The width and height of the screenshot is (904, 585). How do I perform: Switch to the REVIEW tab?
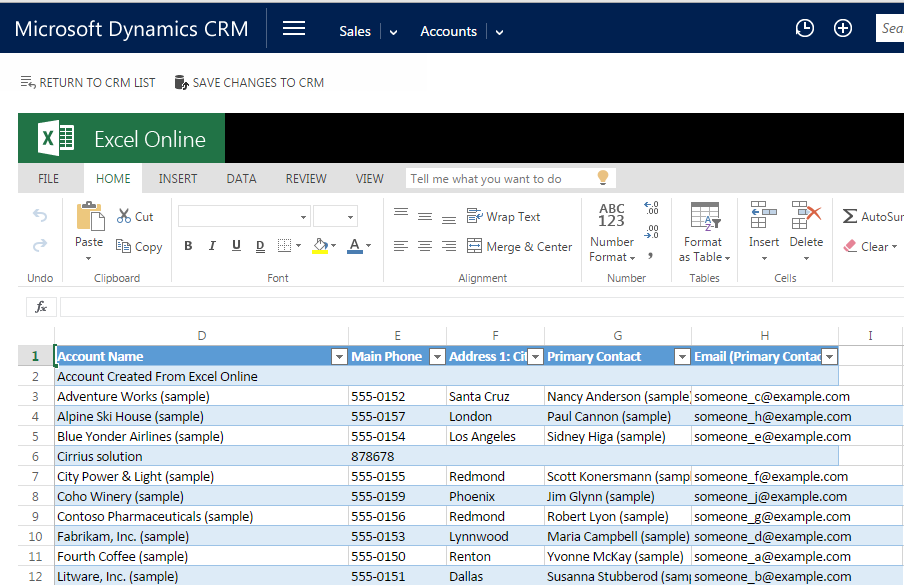[x=306, y=179]
